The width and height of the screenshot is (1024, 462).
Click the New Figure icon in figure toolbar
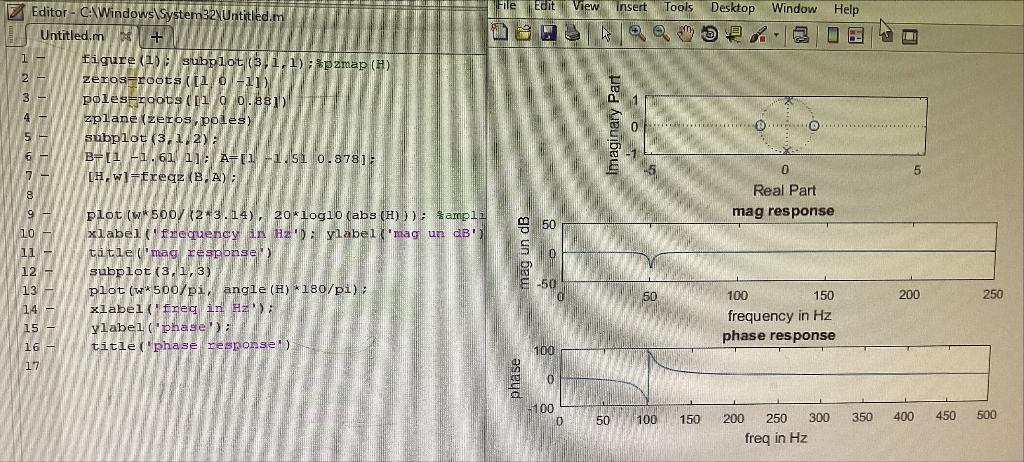tap(500, 33)
